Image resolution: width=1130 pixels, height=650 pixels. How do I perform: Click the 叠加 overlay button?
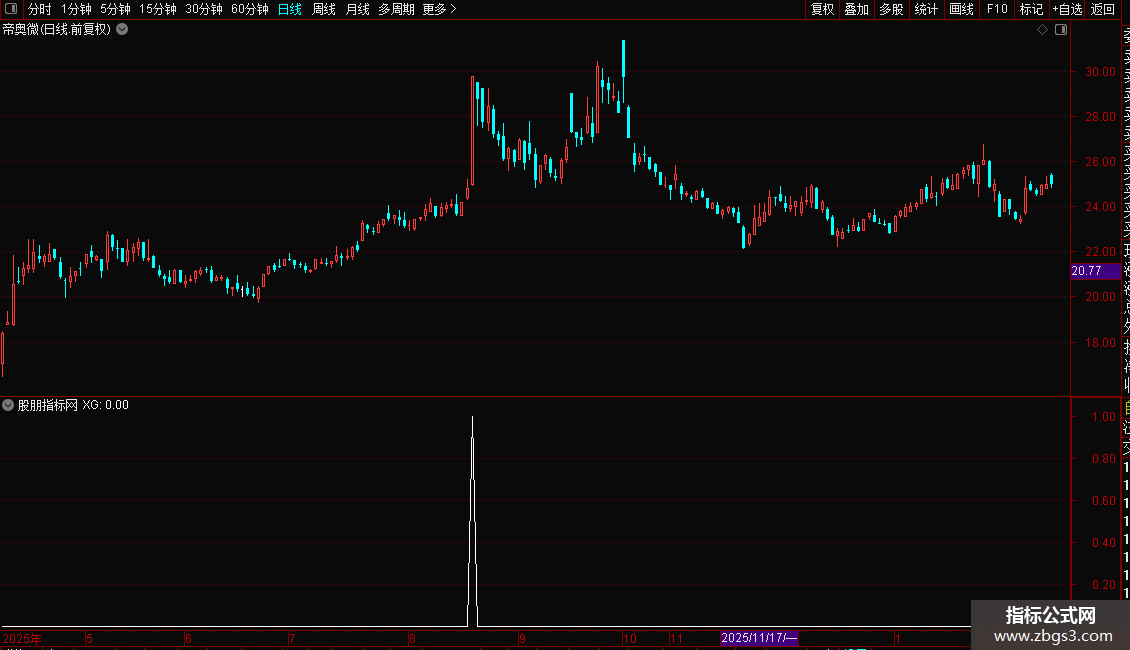856,9
